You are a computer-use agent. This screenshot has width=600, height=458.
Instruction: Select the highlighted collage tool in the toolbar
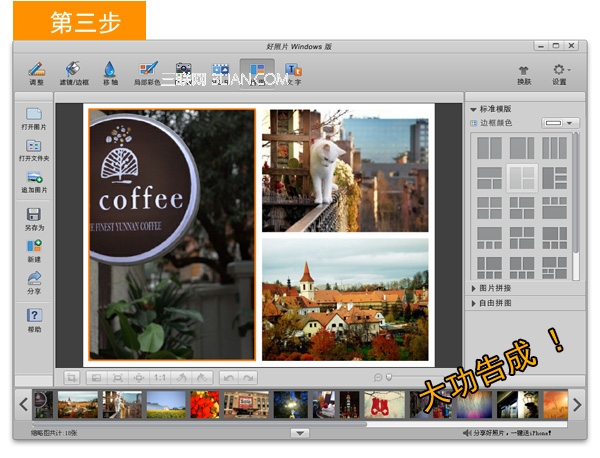(257, 73)
